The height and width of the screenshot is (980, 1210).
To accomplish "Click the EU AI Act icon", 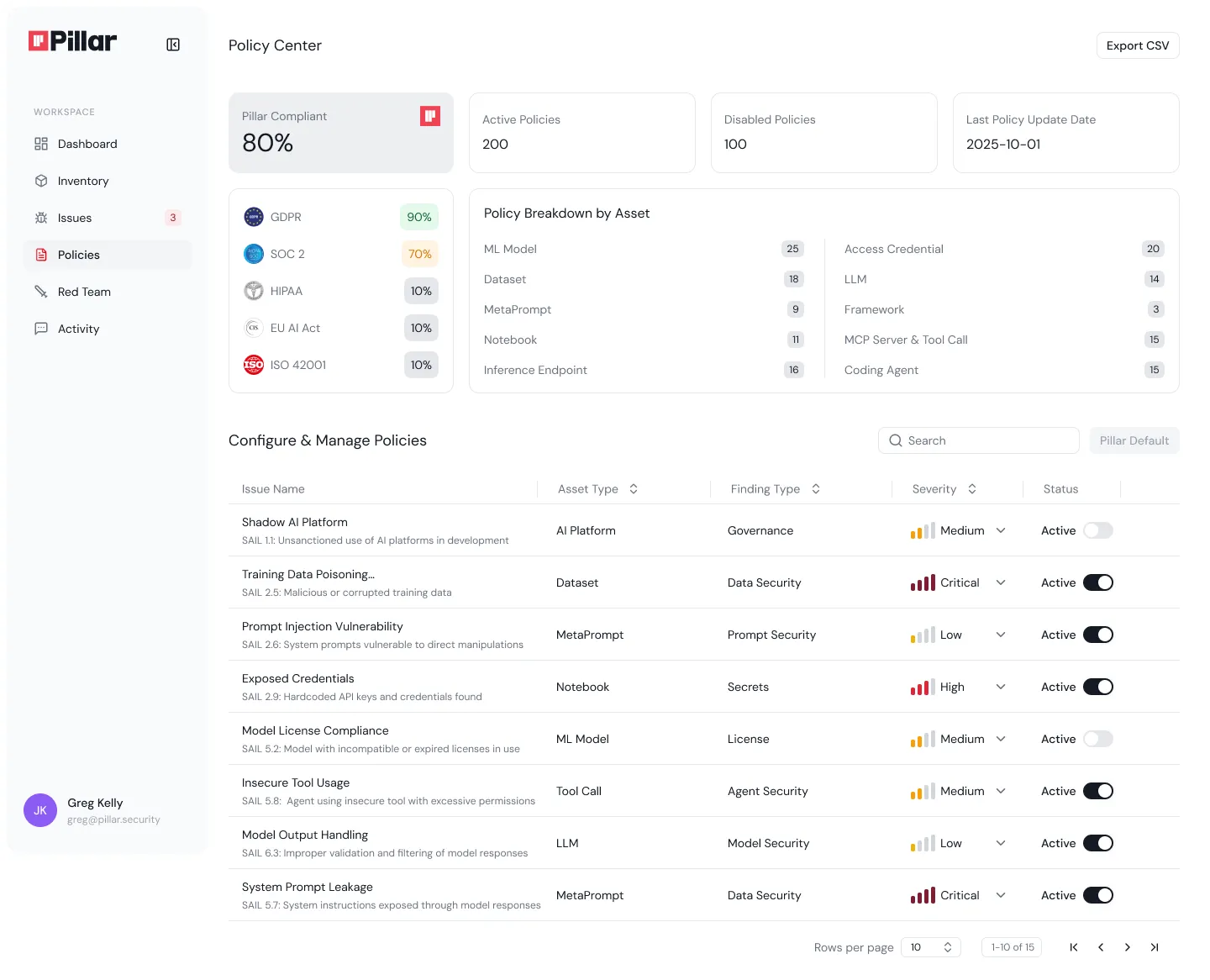I will click(x=254, y=328).
